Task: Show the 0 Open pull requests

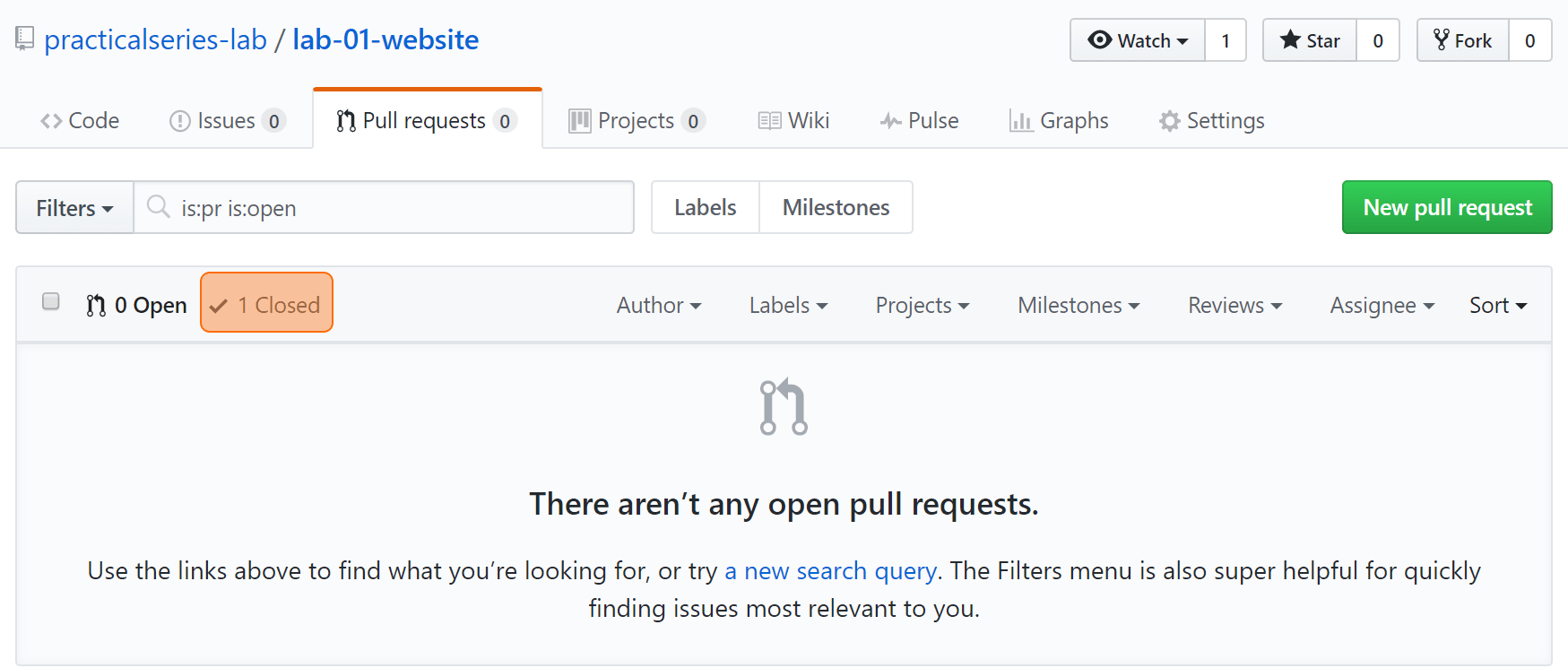Action: [136, 306]
